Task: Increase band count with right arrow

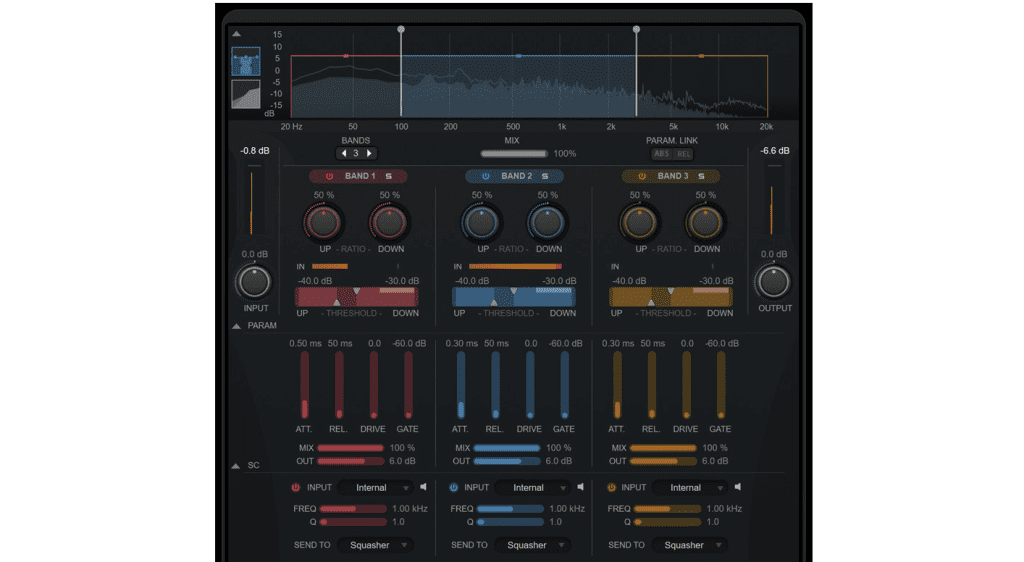Action: pos(369,153)
